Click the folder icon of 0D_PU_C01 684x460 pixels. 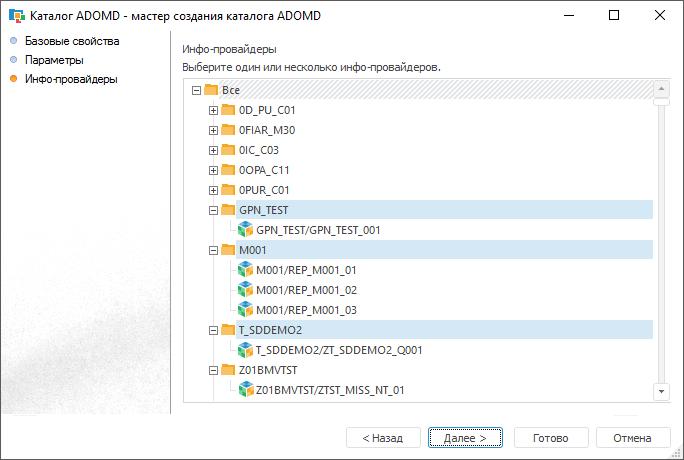tap(228, 110)
